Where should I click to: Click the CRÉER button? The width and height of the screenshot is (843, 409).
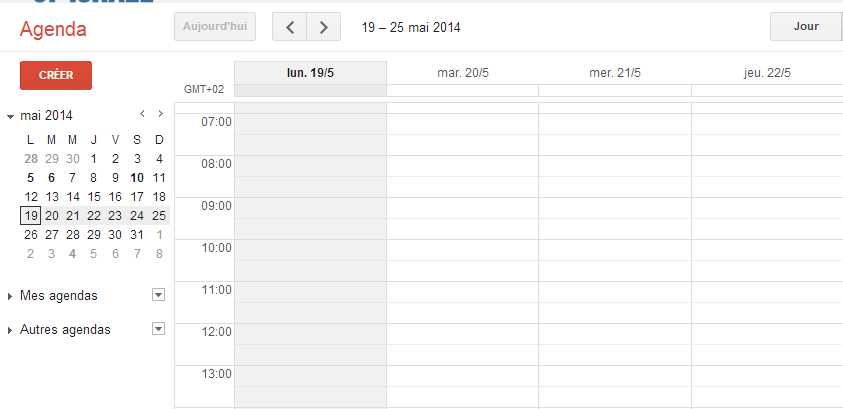tap(56, 75)
